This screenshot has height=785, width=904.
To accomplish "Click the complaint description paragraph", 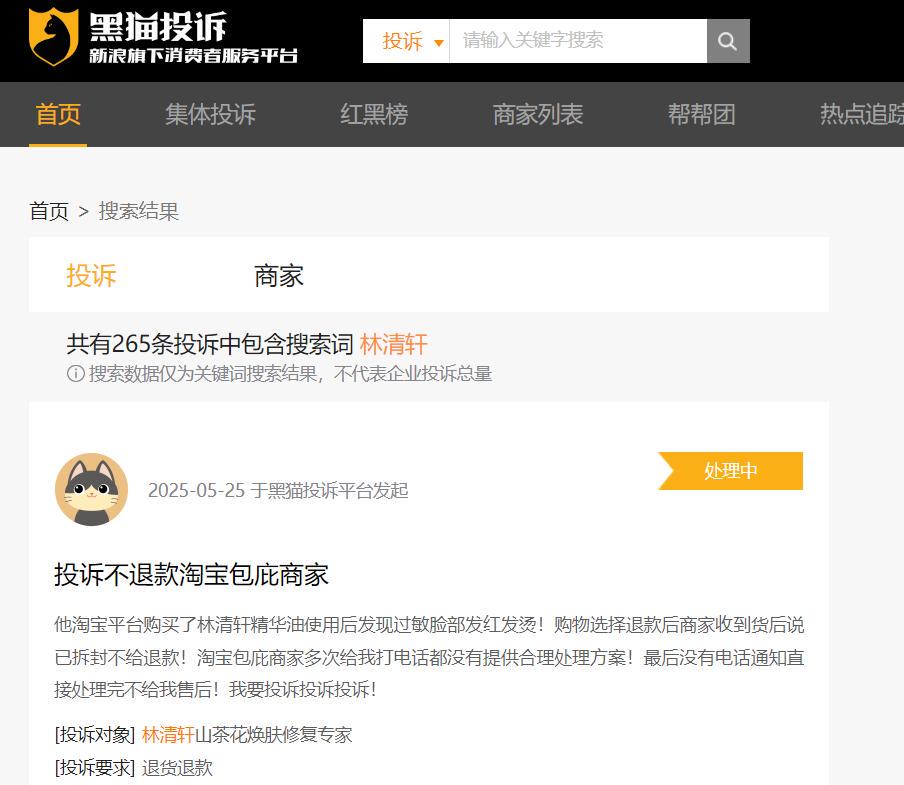I will pyautogui.click(x=429, y=657).
